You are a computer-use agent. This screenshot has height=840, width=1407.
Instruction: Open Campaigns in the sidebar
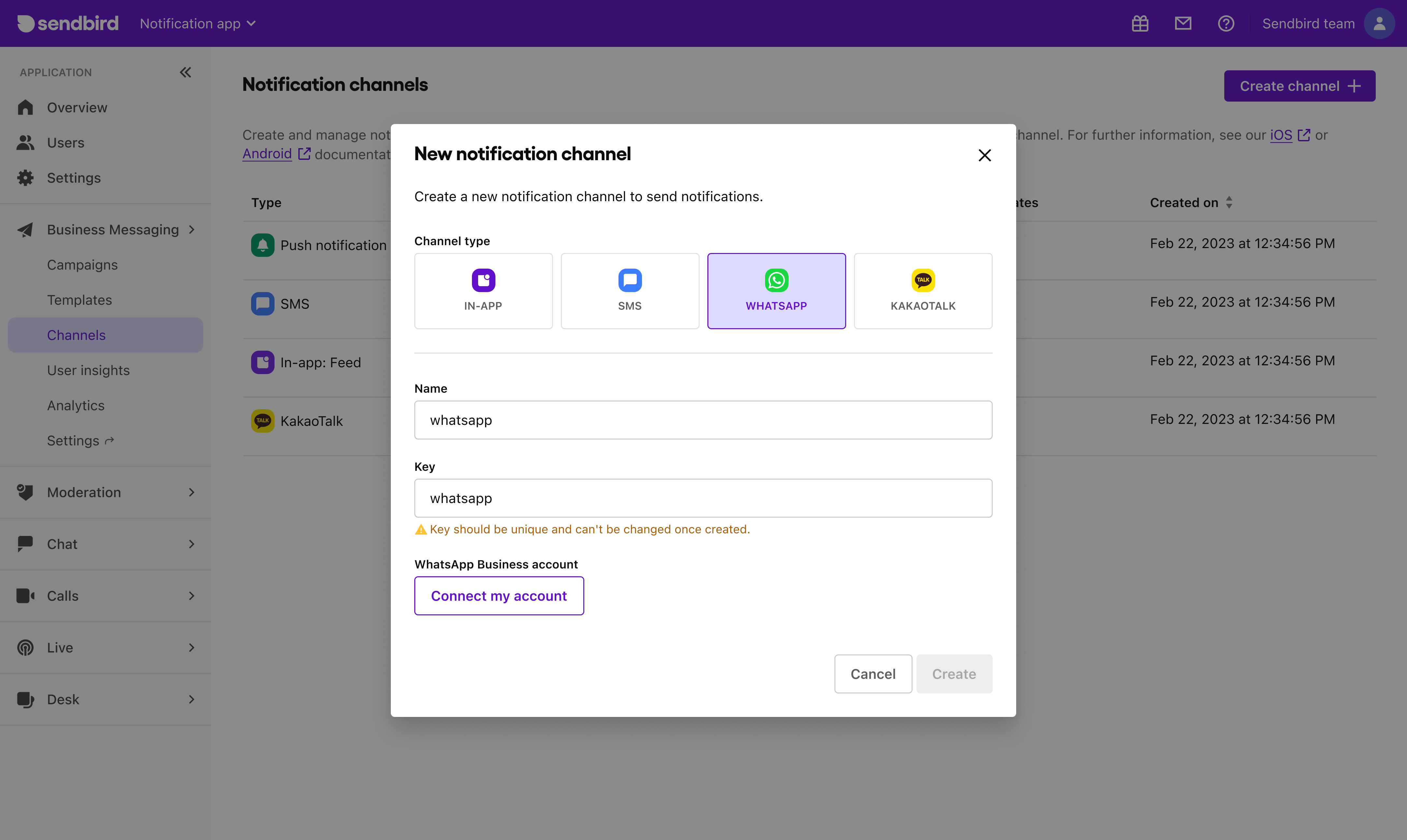pyautogui.click(x=82, y=264)
